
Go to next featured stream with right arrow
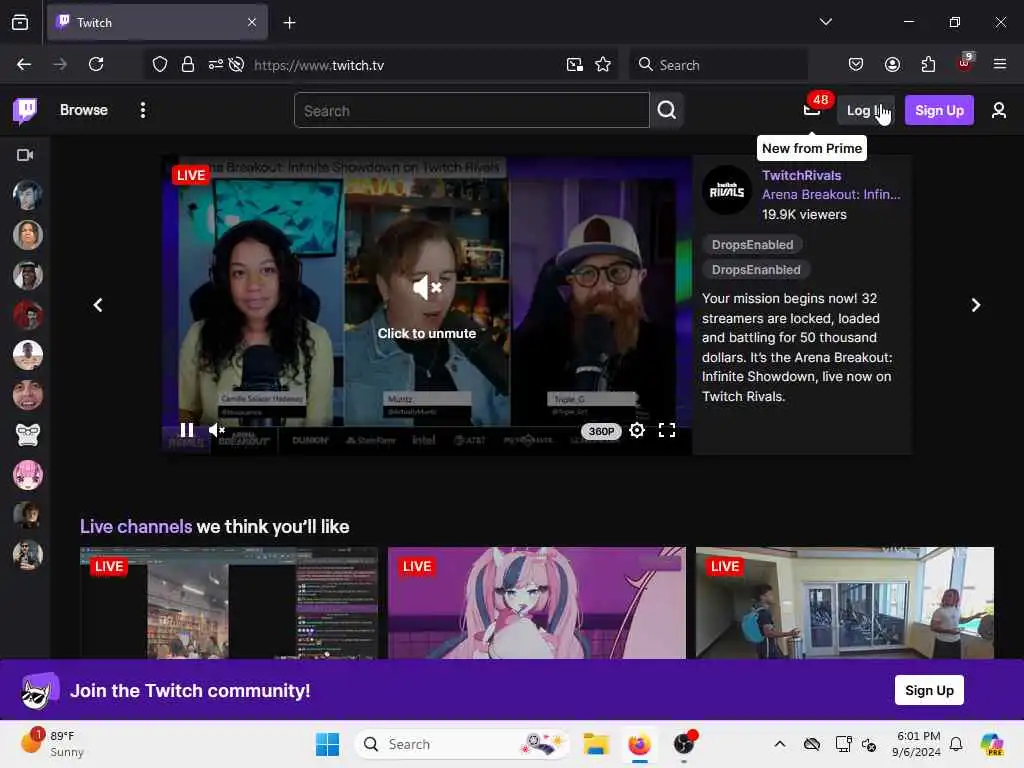(976, 305)
